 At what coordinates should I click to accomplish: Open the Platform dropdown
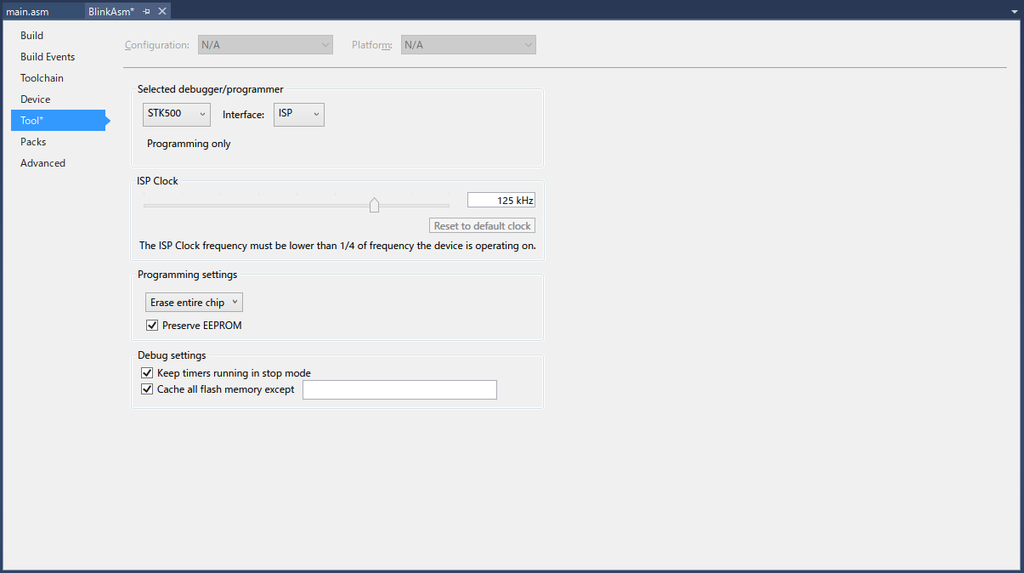pyautogui.click(x=468, y=44)
